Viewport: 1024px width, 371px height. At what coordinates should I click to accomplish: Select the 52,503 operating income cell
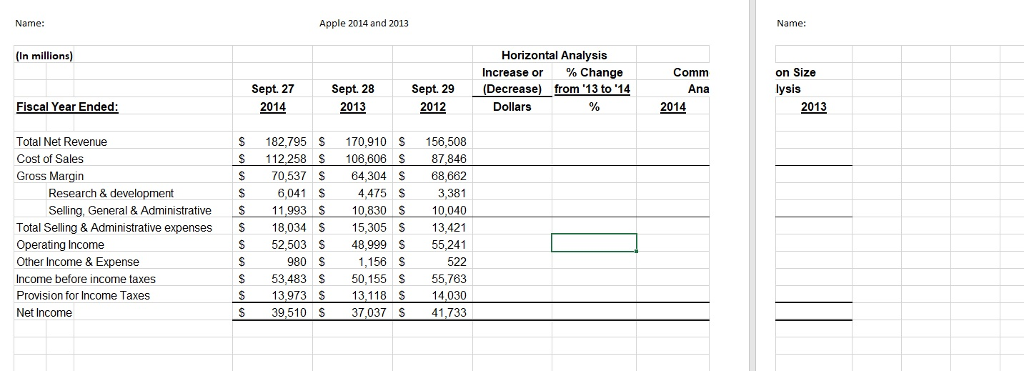coord(272,244)
